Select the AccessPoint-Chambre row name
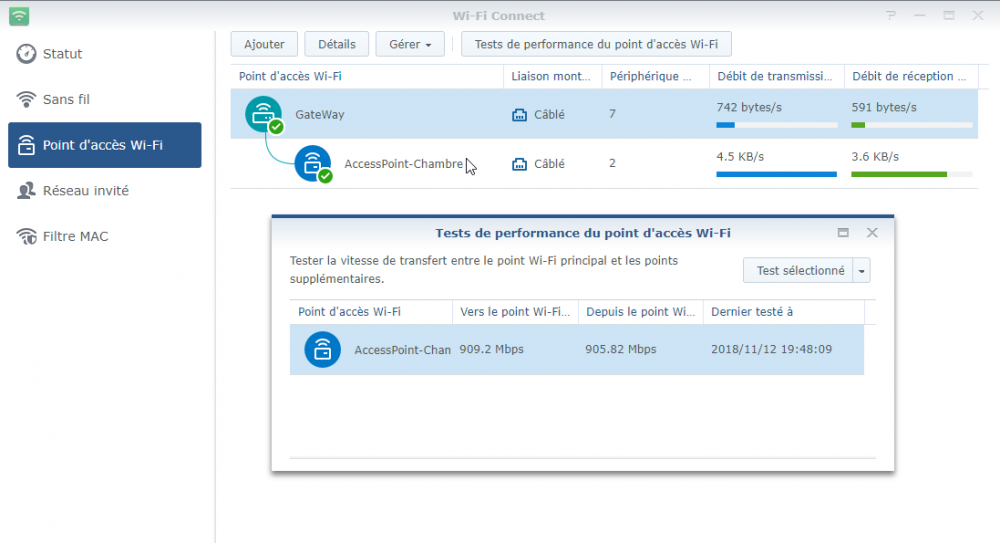 pos(404,164)
